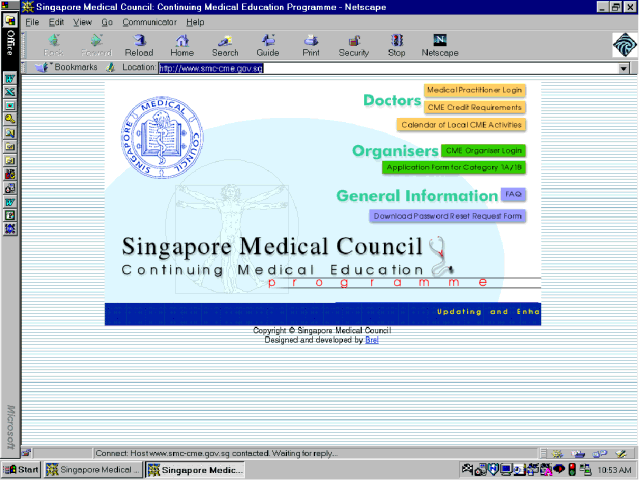Click the Netscape throbber logo at the toolbar's right end
Image resolution: width=640 pixels, height=480 pixels.
pyautogui.click(x=624, y=45)
